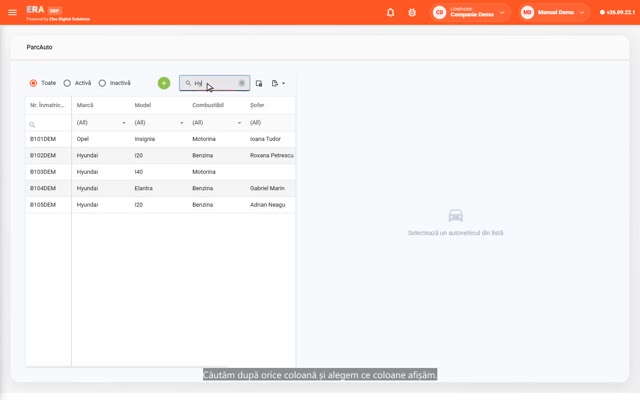This screenshot has width=640, height=400.
Task: Click driver Adrian Neagu
Action: [267, 205]
